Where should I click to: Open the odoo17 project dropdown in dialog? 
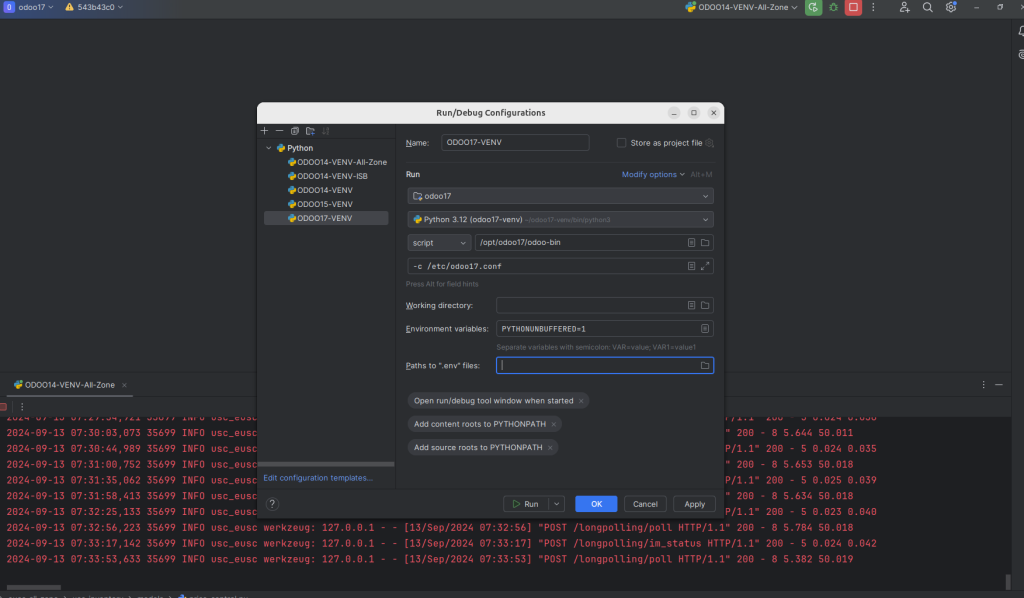560,196
